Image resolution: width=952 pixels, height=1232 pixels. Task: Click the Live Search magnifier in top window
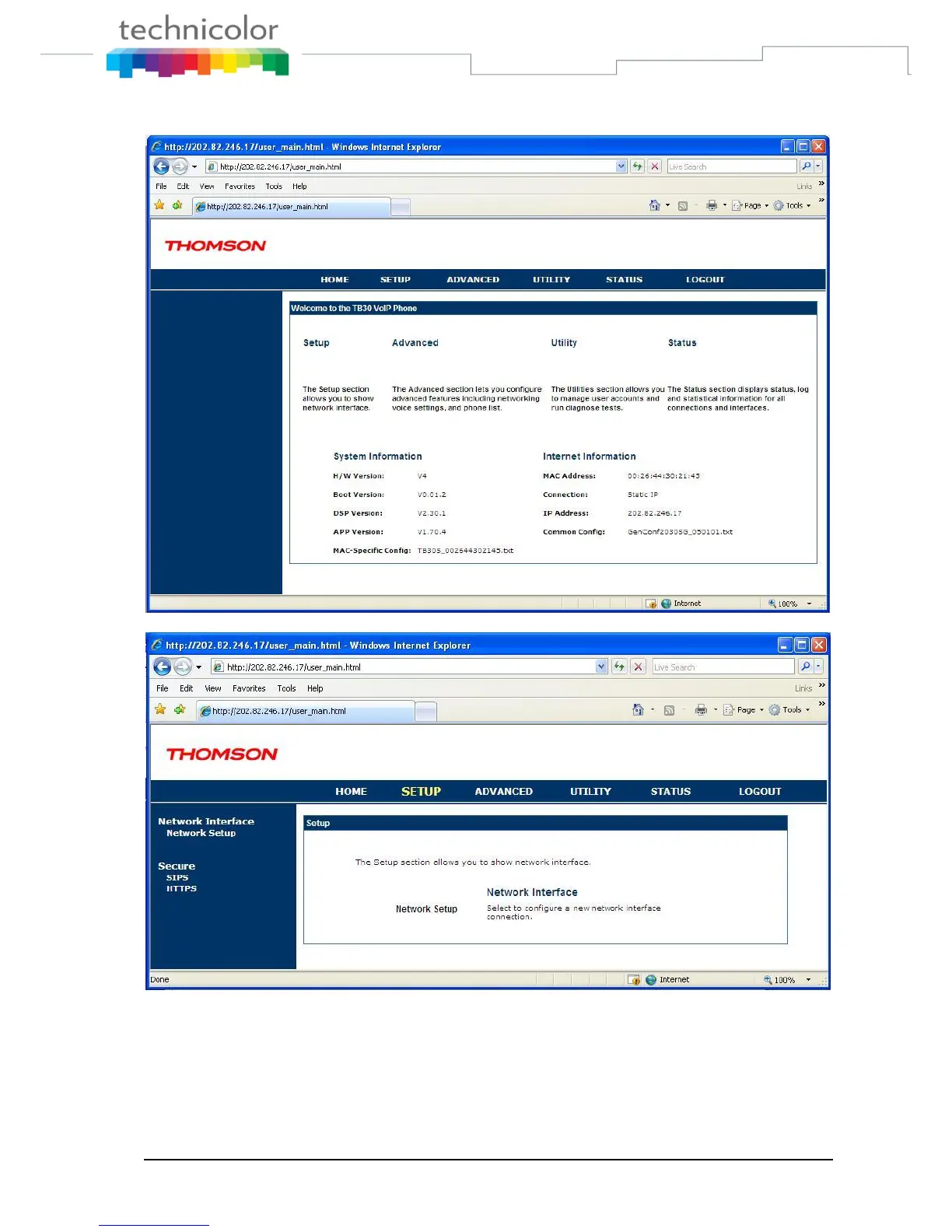(x=807, y=166)
